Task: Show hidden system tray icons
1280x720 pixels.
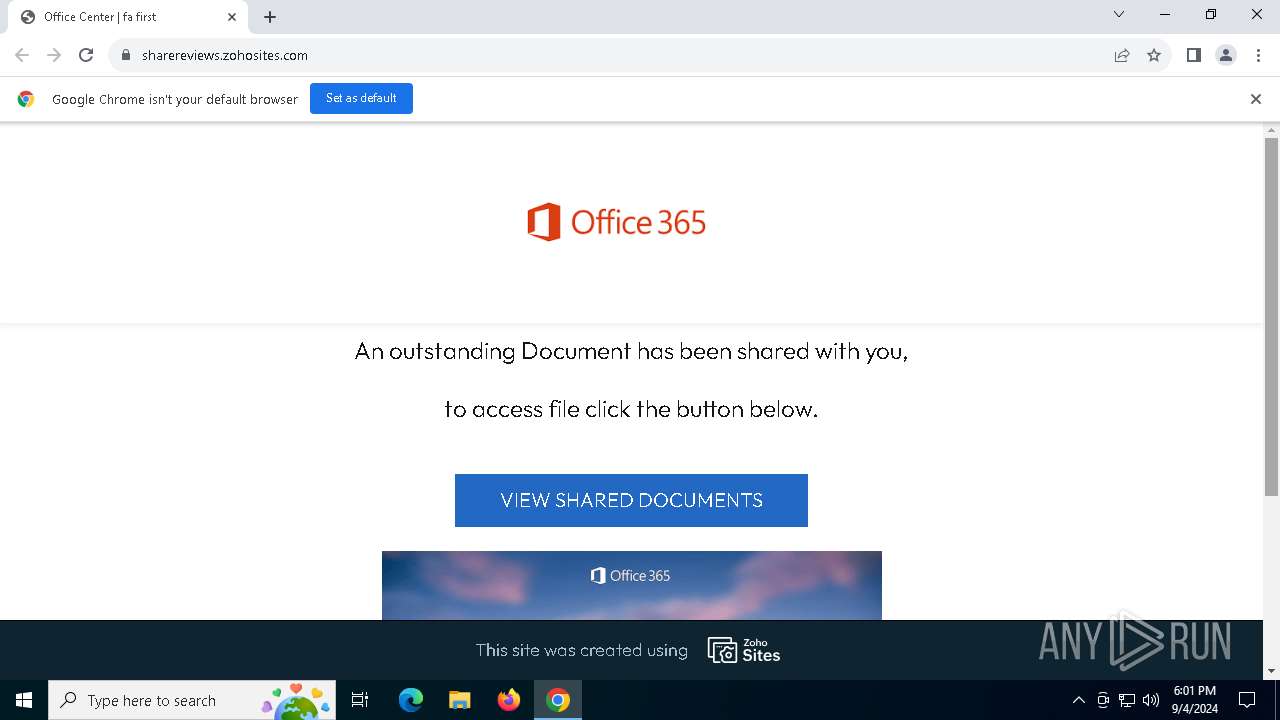Action: (1078, 700)
